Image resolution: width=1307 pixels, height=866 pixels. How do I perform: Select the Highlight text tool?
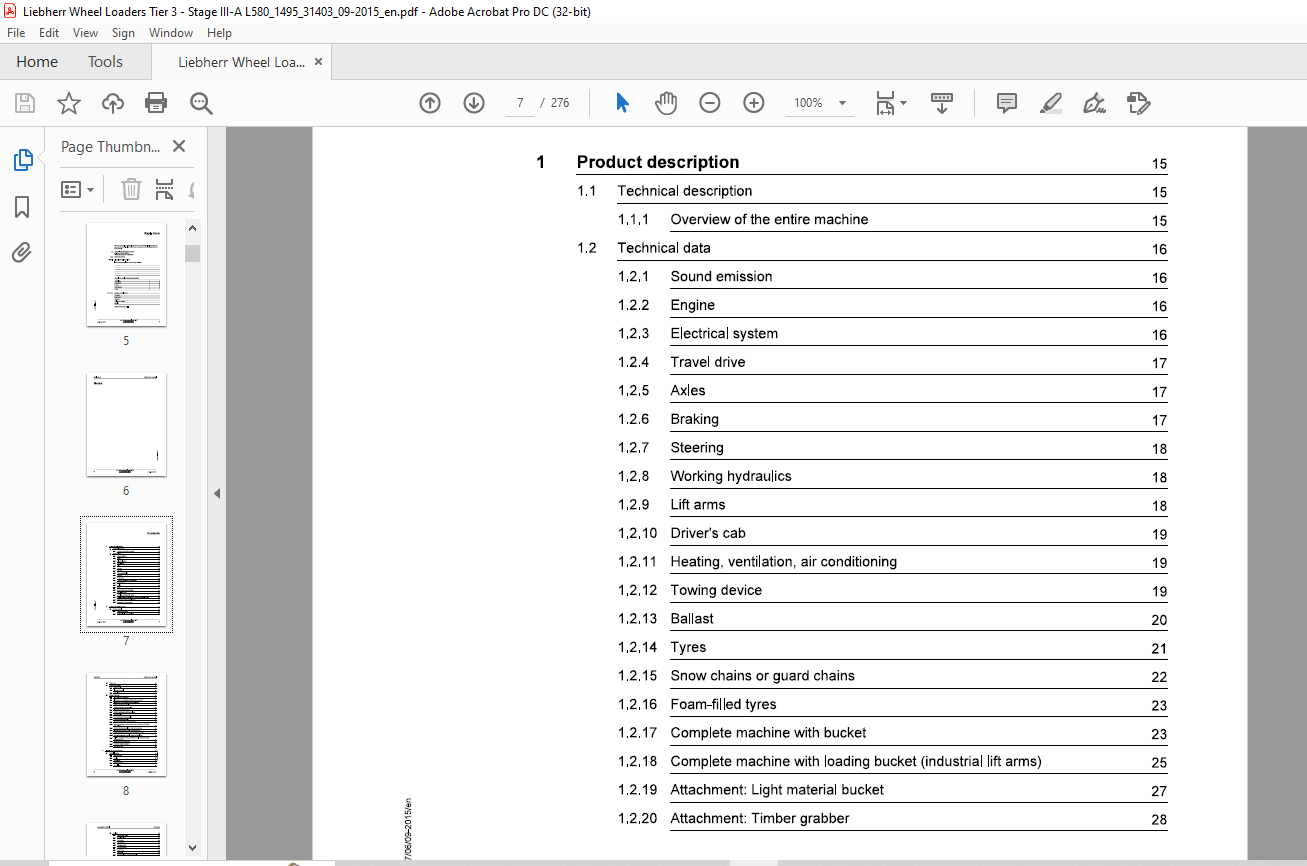[x=1050, y=103]
